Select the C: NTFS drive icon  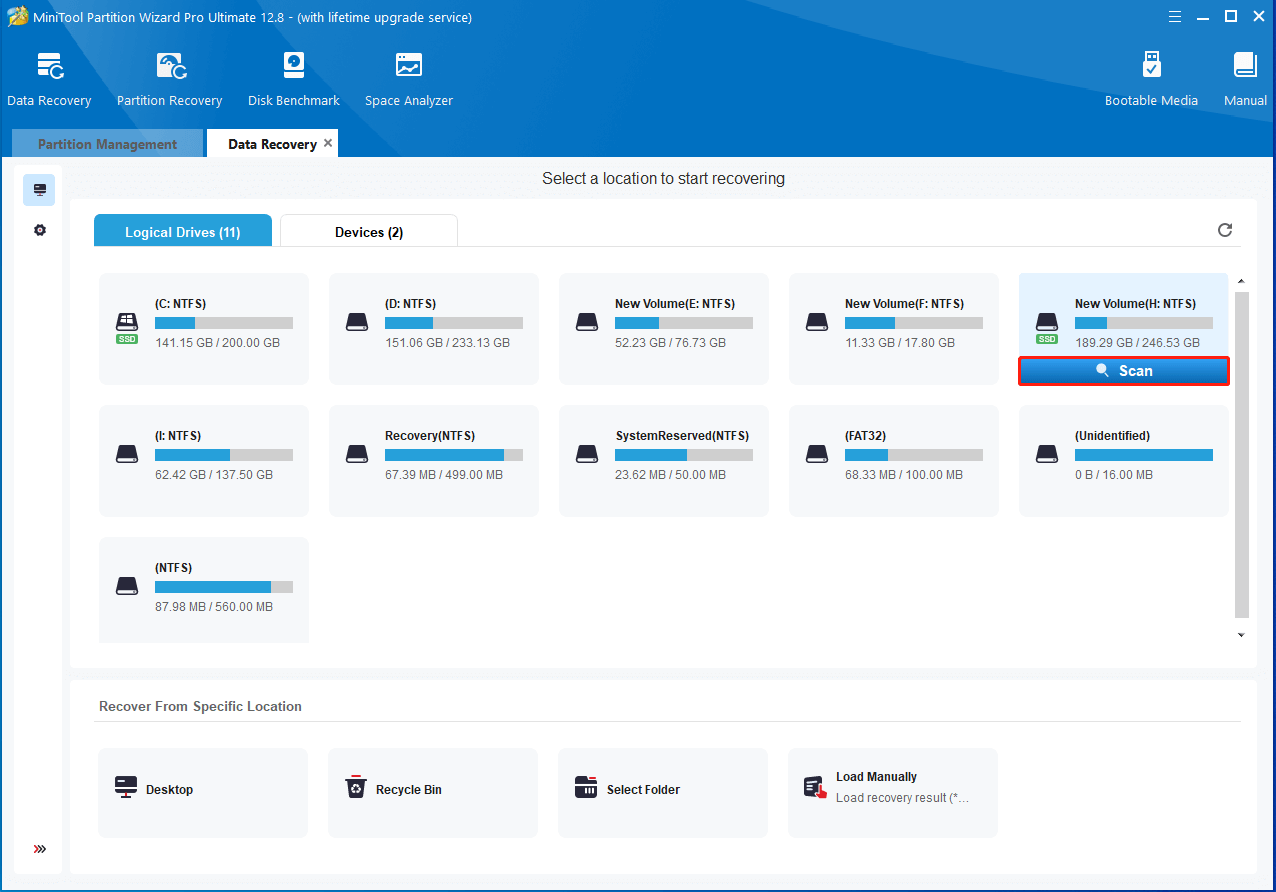(x=127, y=326)
